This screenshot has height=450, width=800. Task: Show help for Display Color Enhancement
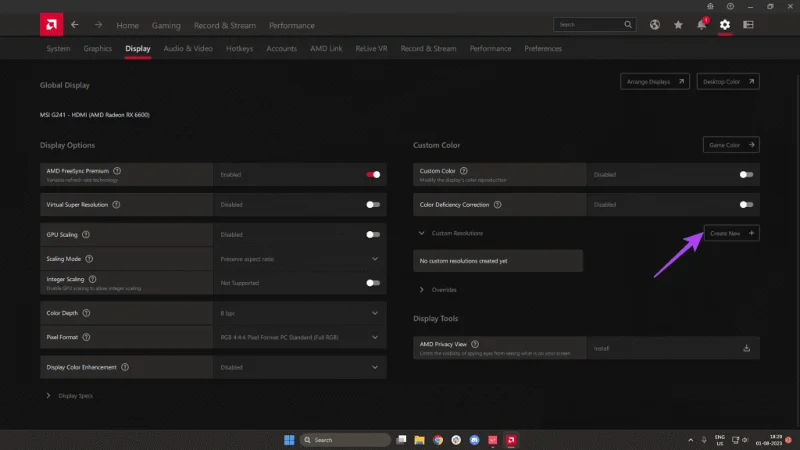pos(125,367)
